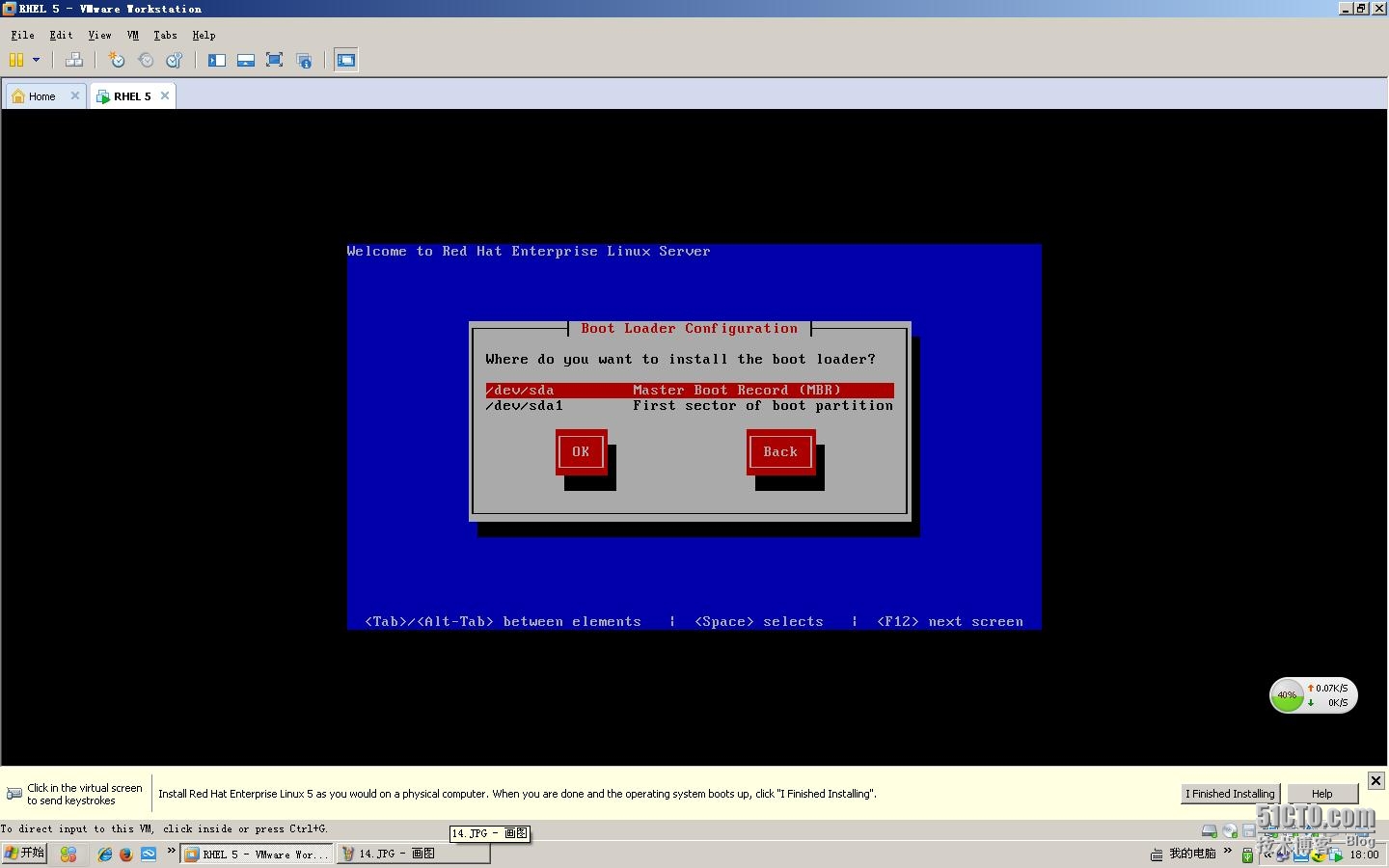Switch to 14.JPG Paint taskbar button
The image size is (1389, 868).
pyautogui.click(x=413, y=854)
